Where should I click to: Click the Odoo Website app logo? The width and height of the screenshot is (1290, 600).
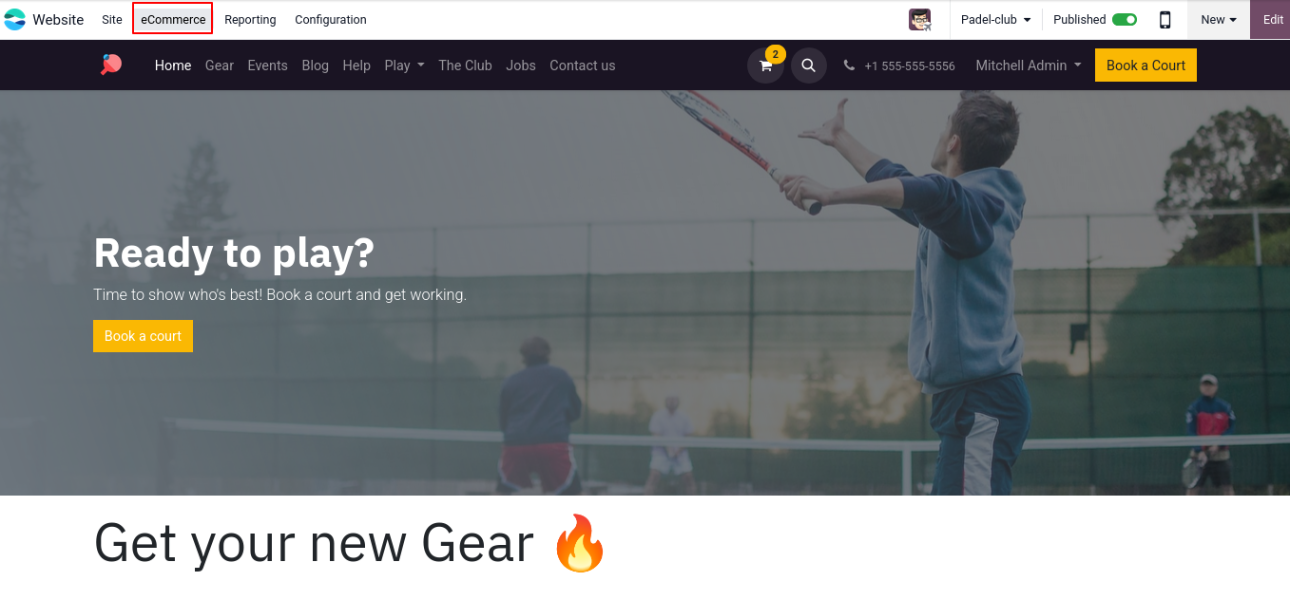(15, 19)
